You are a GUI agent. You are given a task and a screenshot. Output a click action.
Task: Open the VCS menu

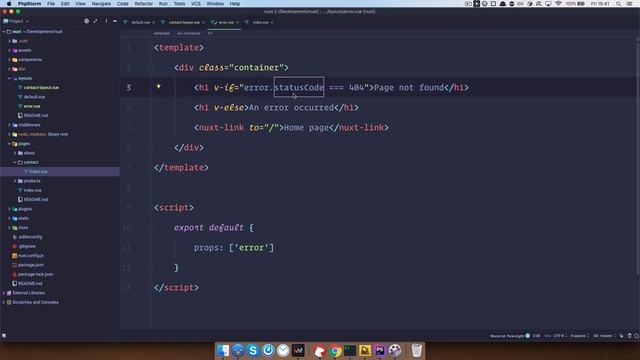click(x=196, y=4)
